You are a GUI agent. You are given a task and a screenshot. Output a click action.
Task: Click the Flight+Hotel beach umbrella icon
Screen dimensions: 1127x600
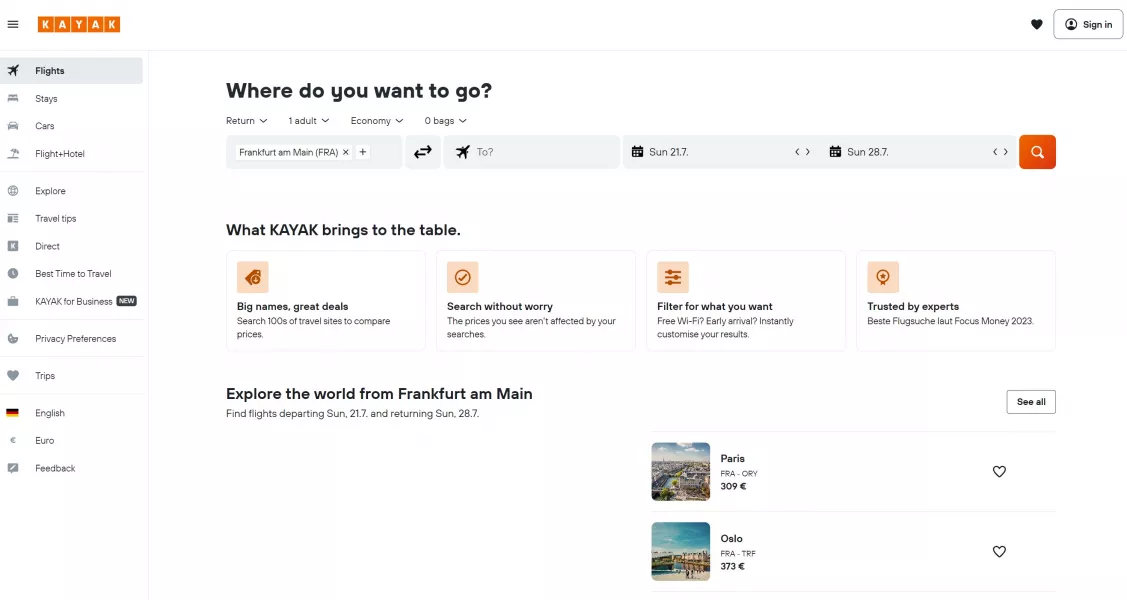pyautogui.click(x=13, y=154)
